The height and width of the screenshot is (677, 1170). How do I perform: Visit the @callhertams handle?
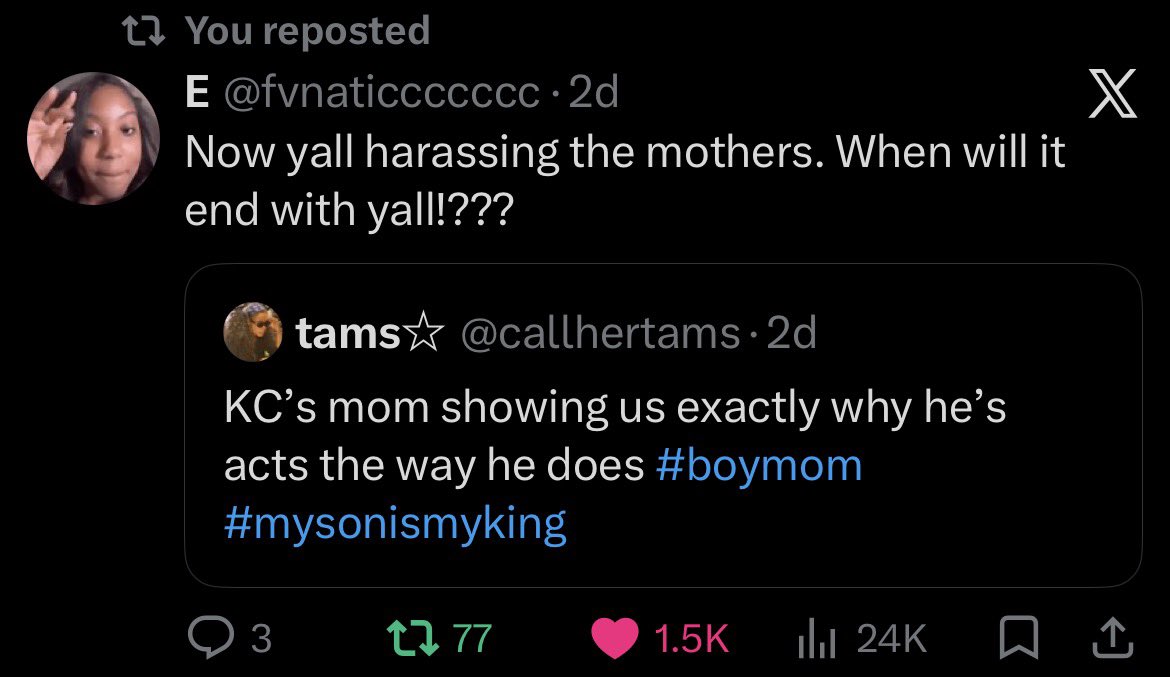pos(601,333)
